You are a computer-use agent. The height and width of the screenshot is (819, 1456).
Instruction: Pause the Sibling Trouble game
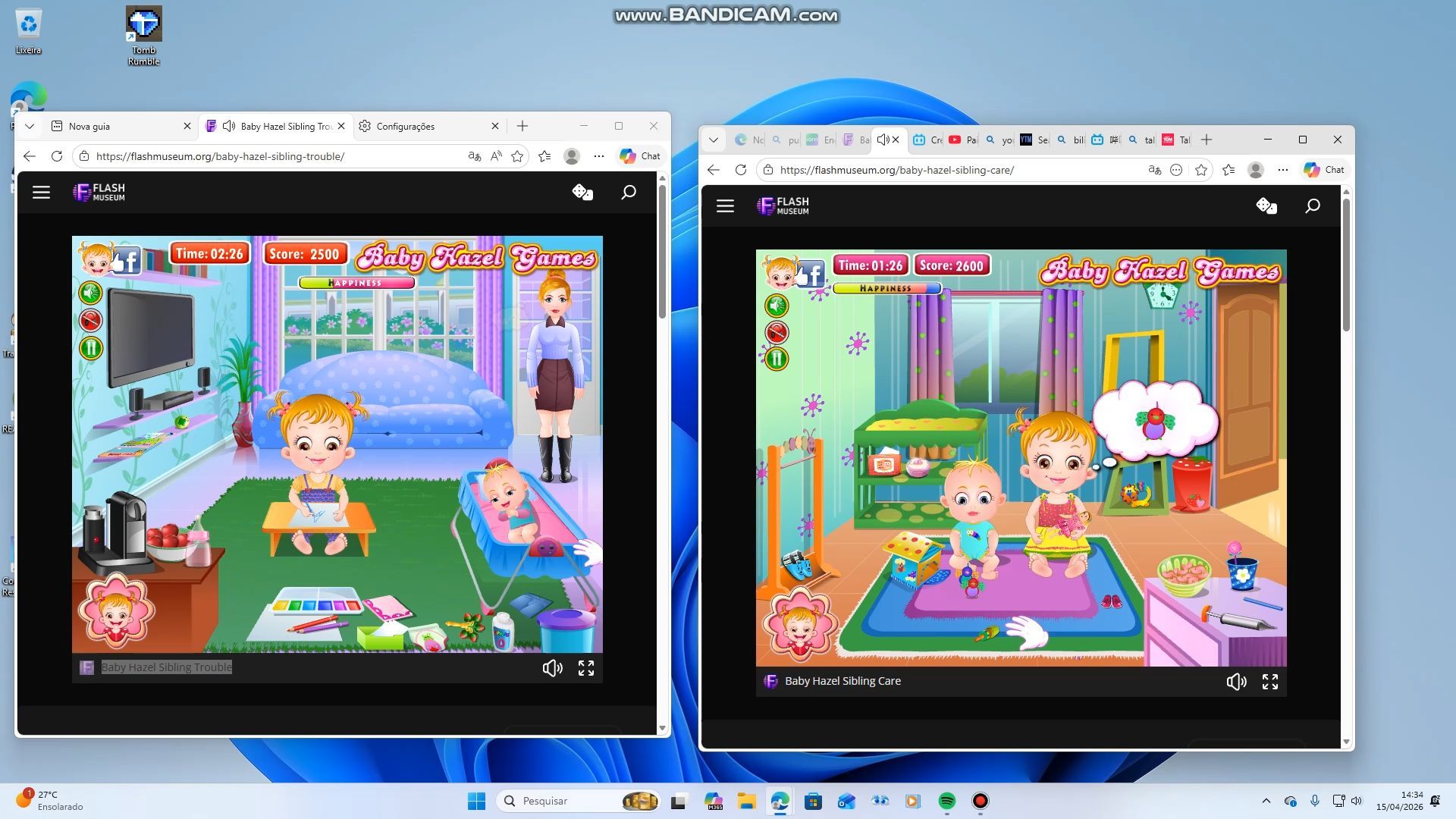91,348
